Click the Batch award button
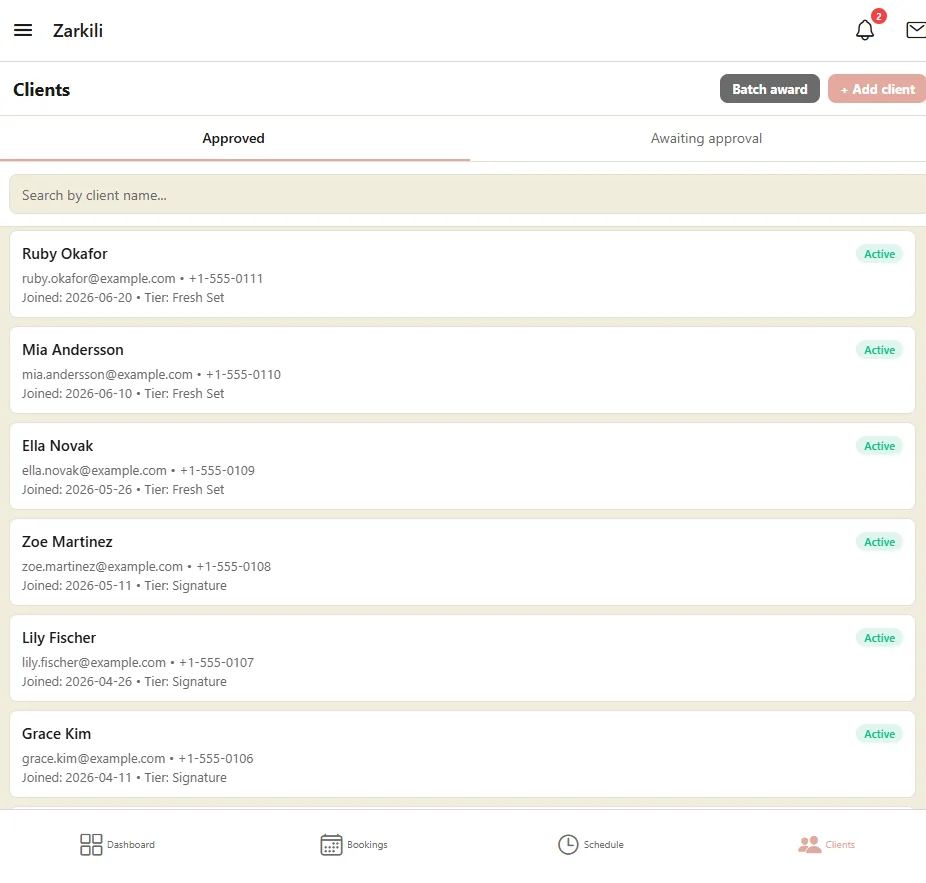 [770, 89]
